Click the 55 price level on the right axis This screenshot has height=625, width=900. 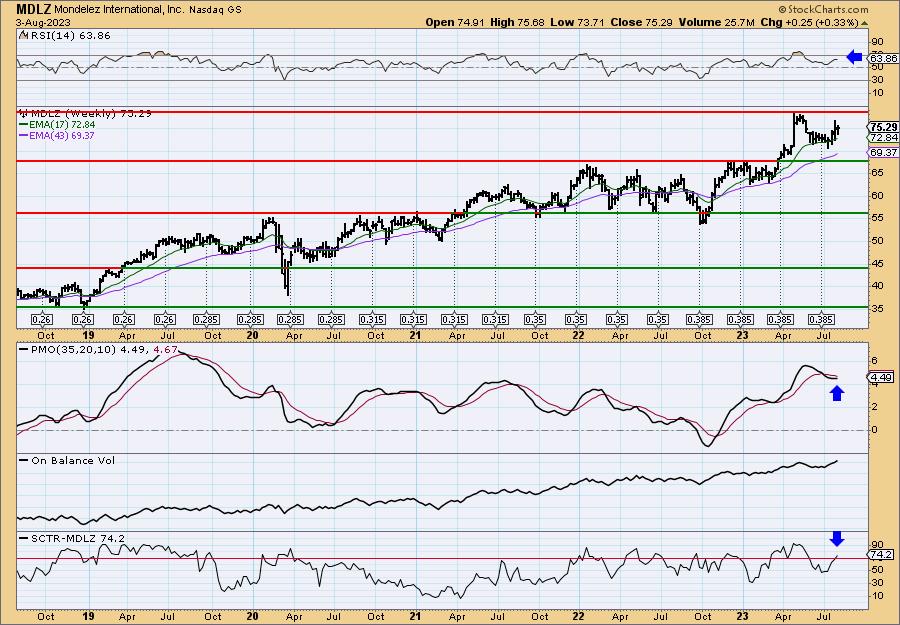[876, 218]
